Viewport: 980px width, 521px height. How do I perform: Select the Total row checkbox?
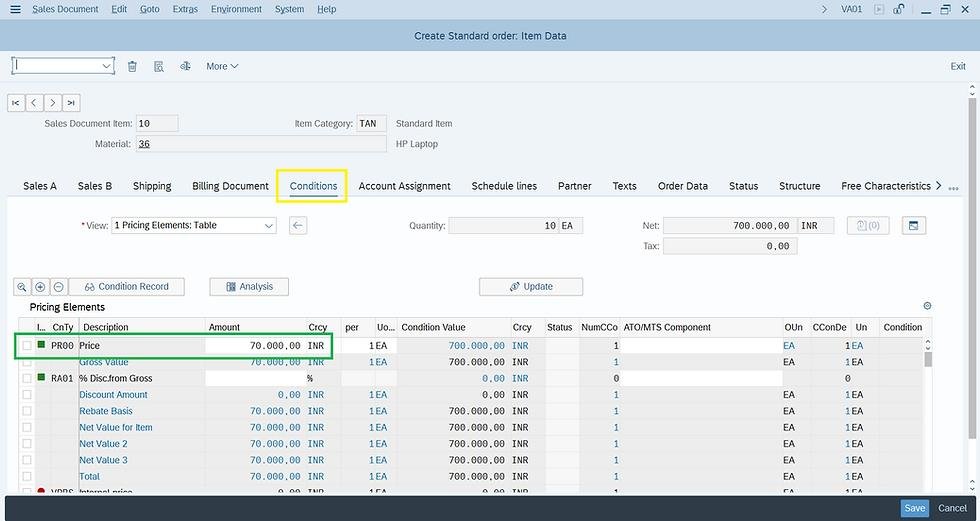pyautogui.click(x=27, y=476)
